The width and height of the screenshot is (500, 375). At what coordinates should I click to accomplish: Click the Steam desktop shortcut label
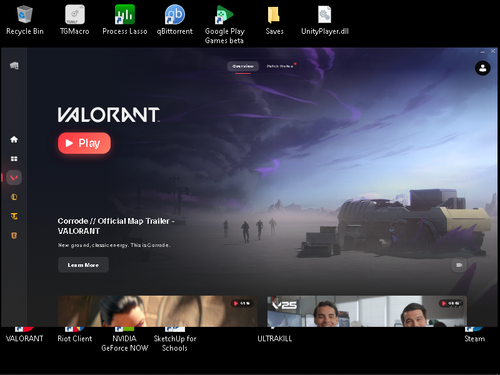(x=475, y=339)
